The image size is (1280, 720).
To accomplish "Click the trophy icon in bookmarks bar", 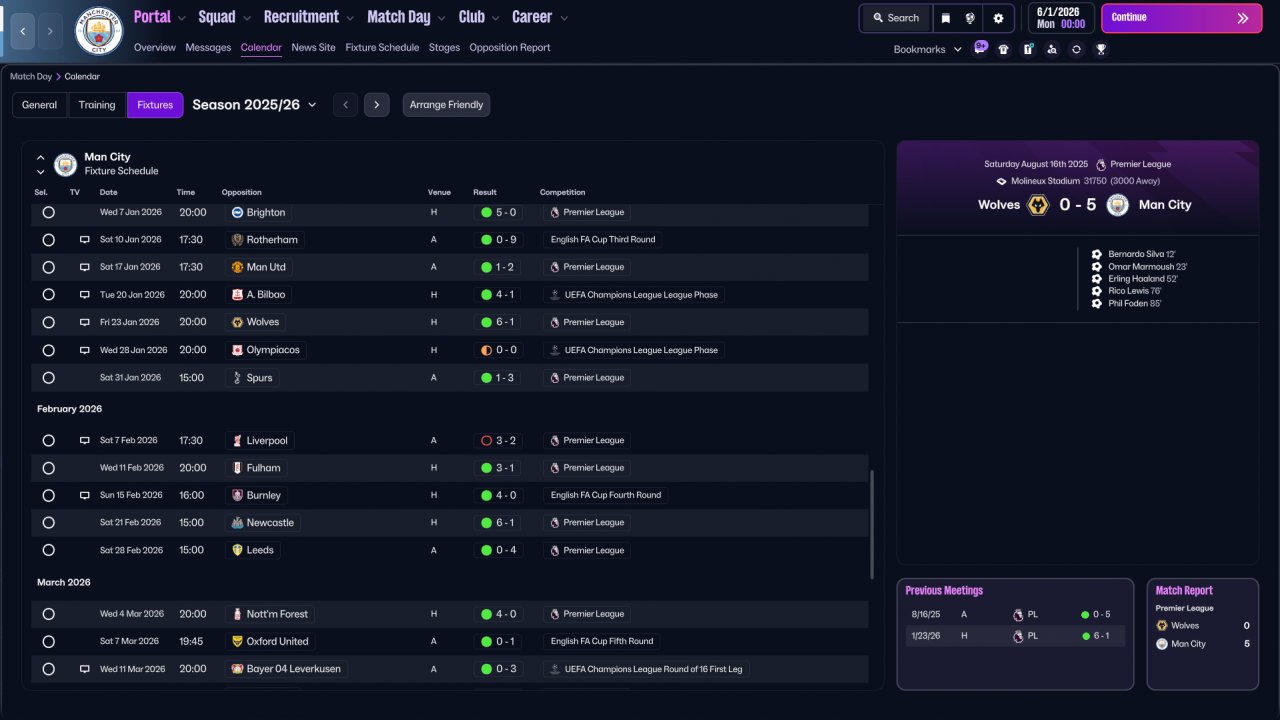I will (1101, 49).
